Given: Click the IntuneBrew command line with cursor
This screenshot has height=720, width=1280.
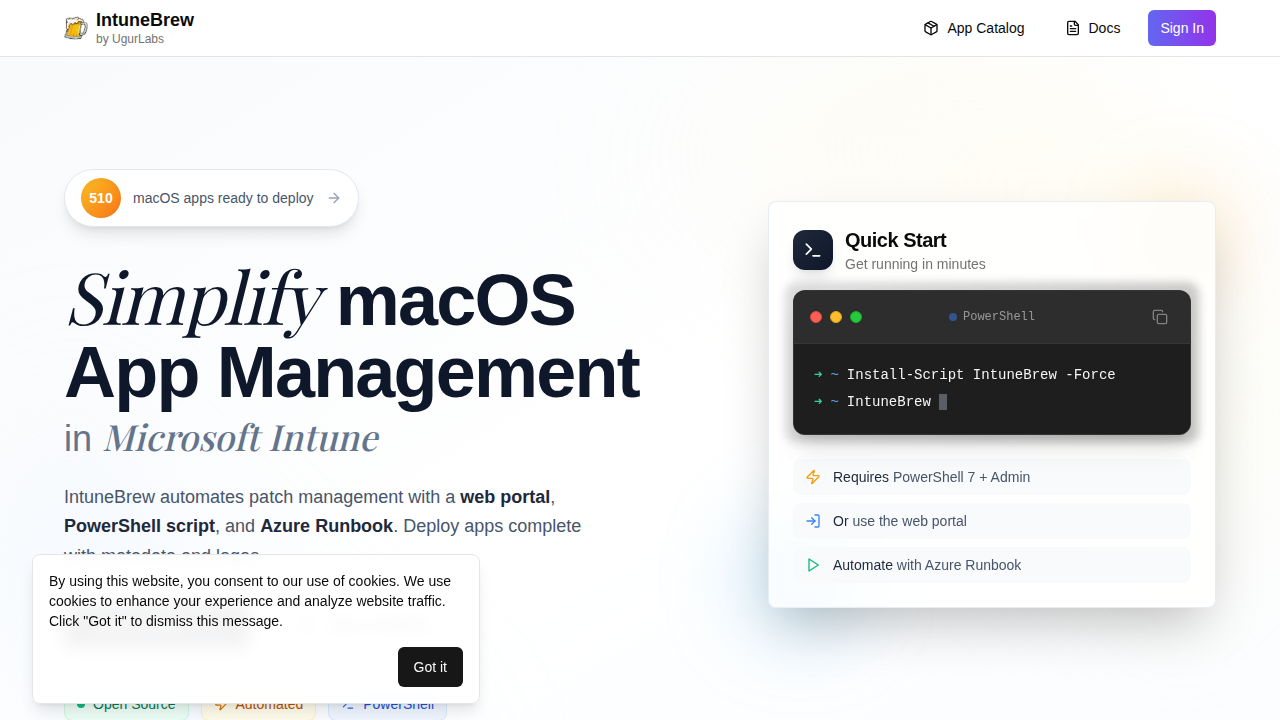Looking at the screenshot, I should (x=889, y=401).
